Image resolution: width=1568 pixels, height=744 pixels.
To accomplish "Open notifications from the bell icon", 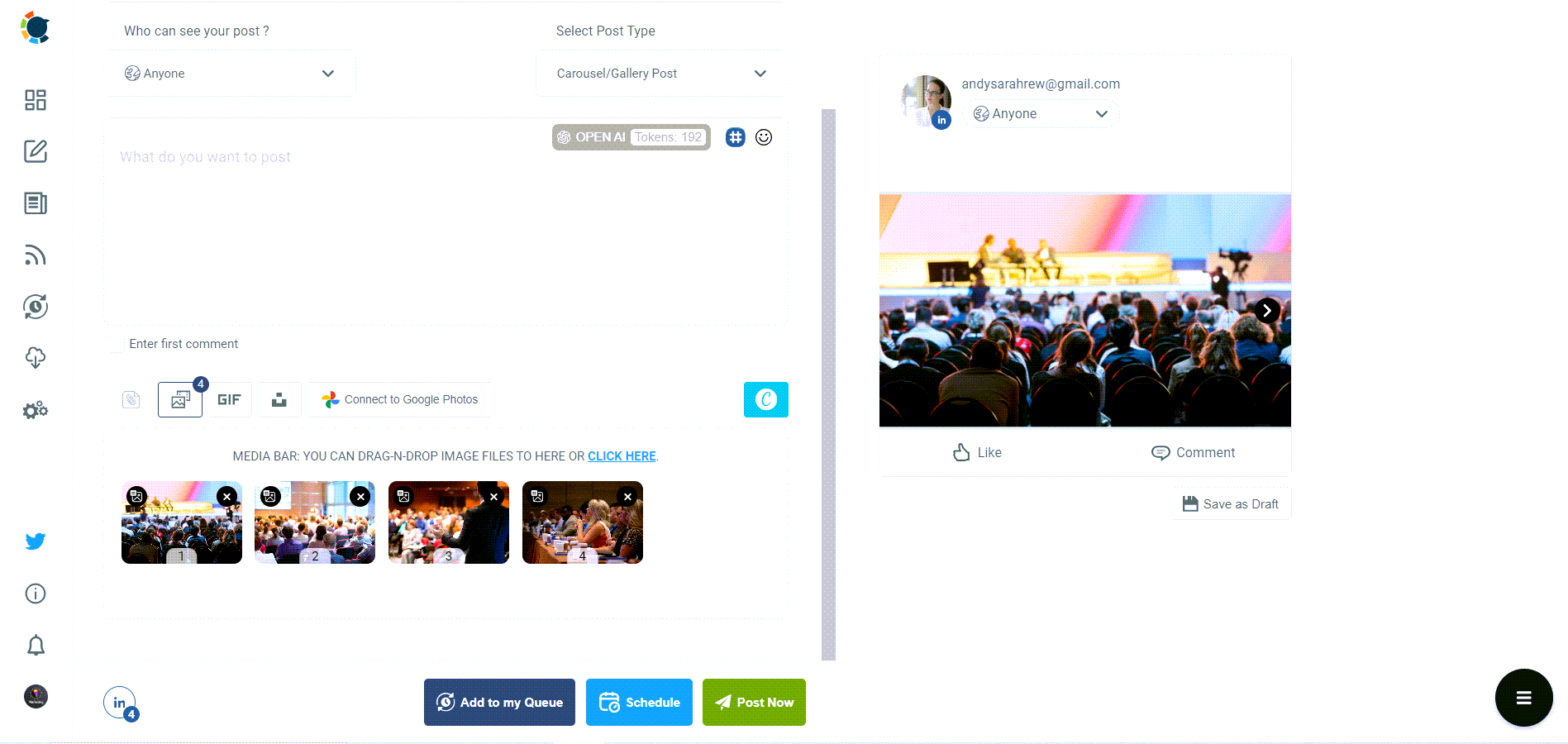I will 35,645.
